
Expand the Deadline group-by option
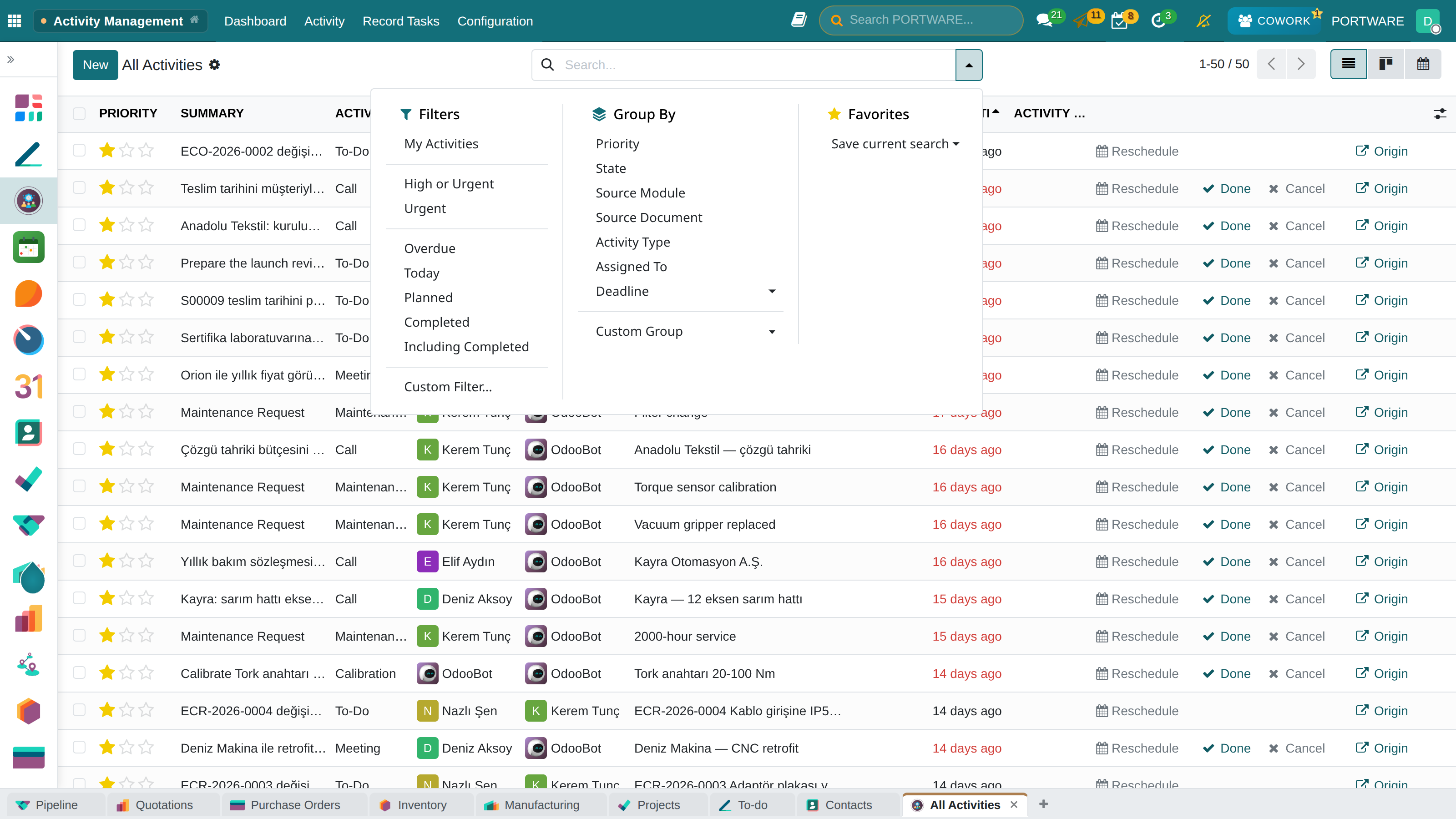[686, 291]
